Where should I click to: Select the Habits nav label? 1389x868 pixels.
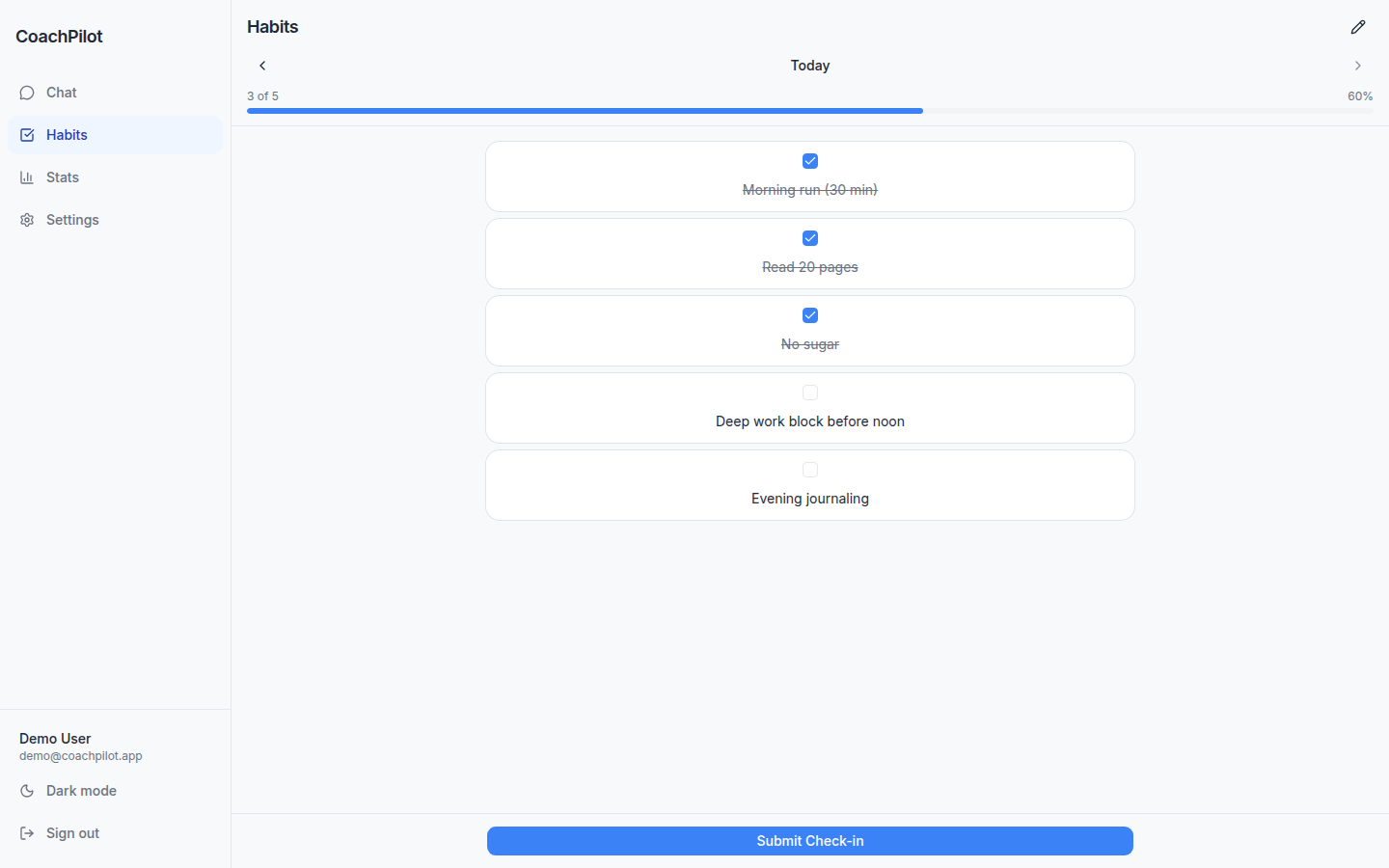click(67, 135)
